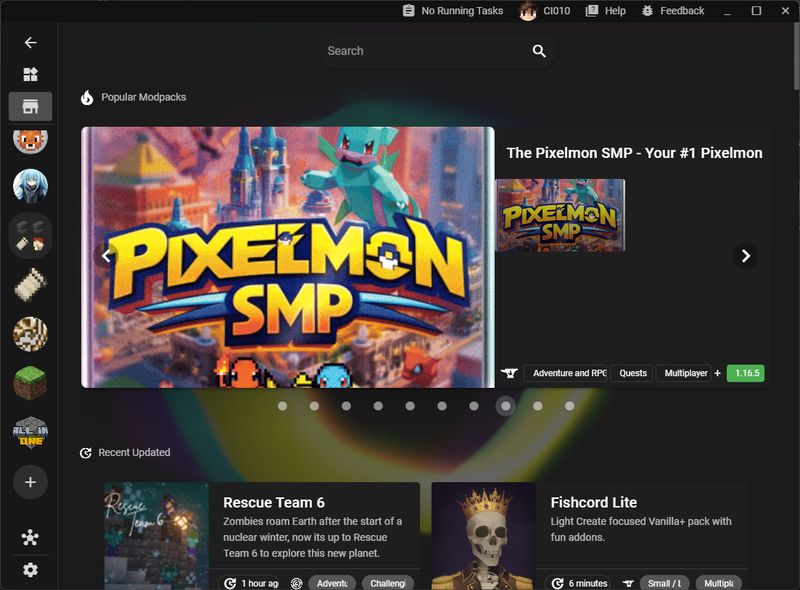
Task: Click the plus button to add instance
Action: pyautogui.click(x=30, y=482)
